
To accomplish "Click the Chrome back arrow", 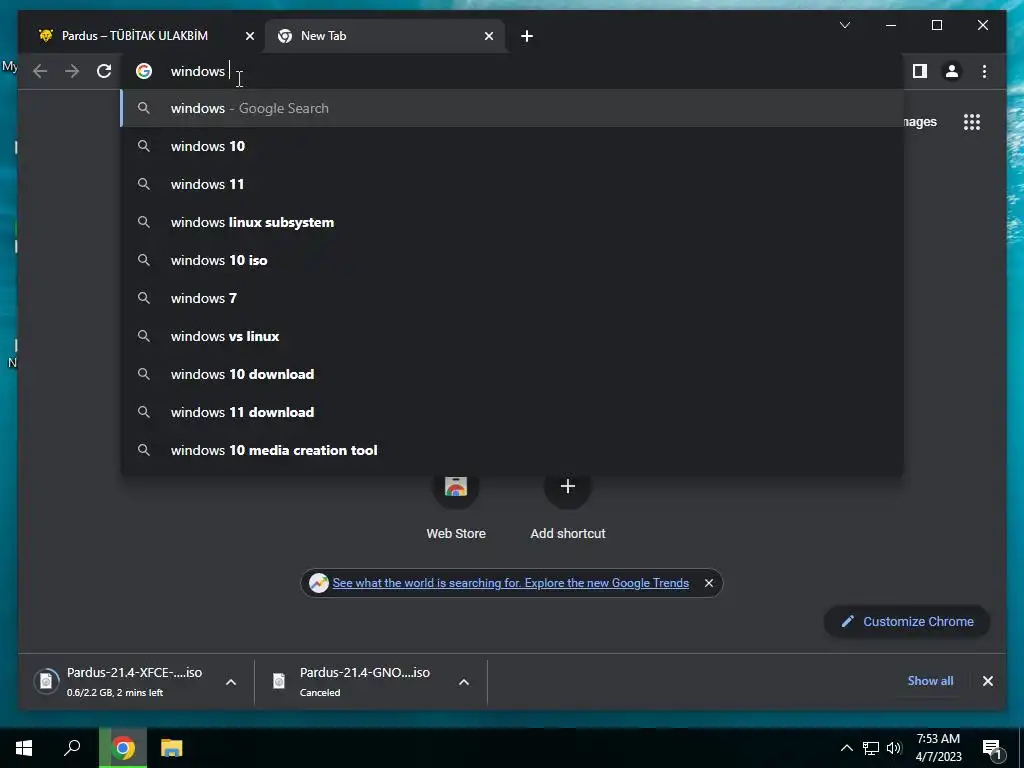I will [x=40, y=71].
